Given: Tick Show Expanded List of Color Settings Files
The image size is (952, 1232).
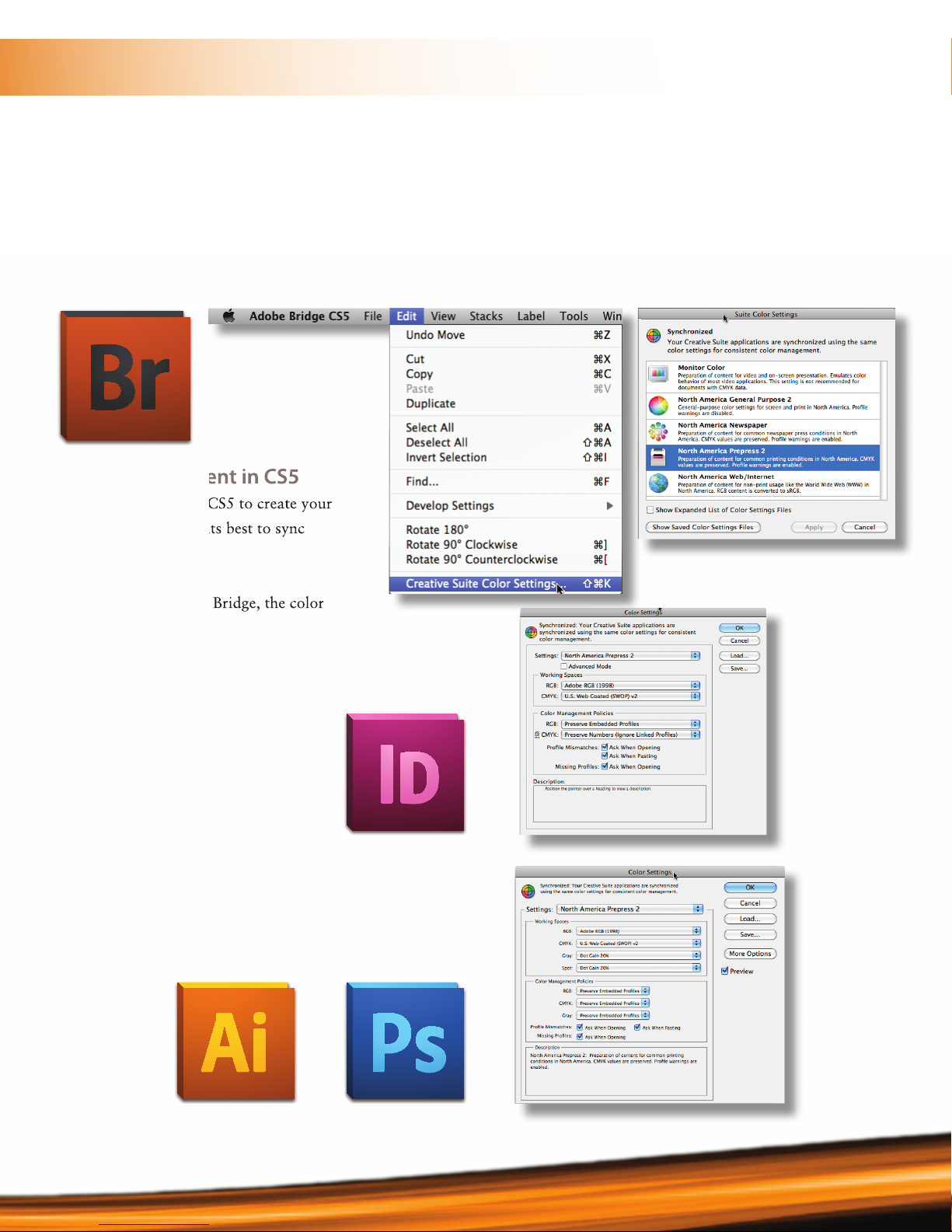Looking at the screenshot, I should (650, 510).
